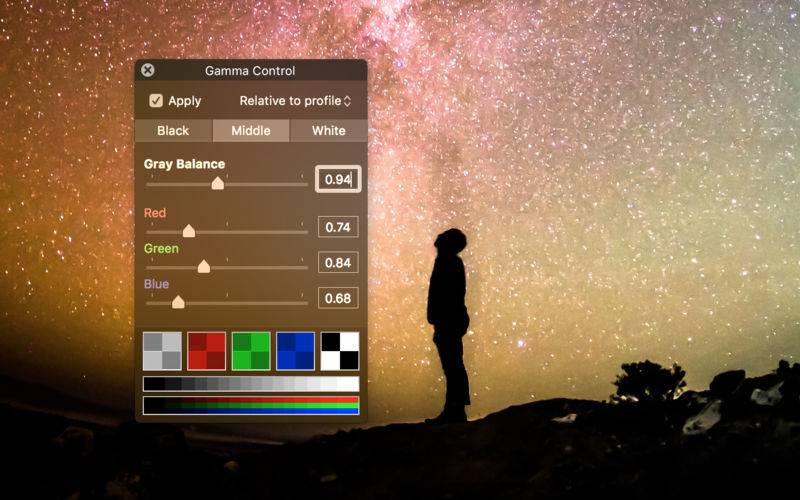Click the Green channel label
Screen dimensions: 800x500
161,248
